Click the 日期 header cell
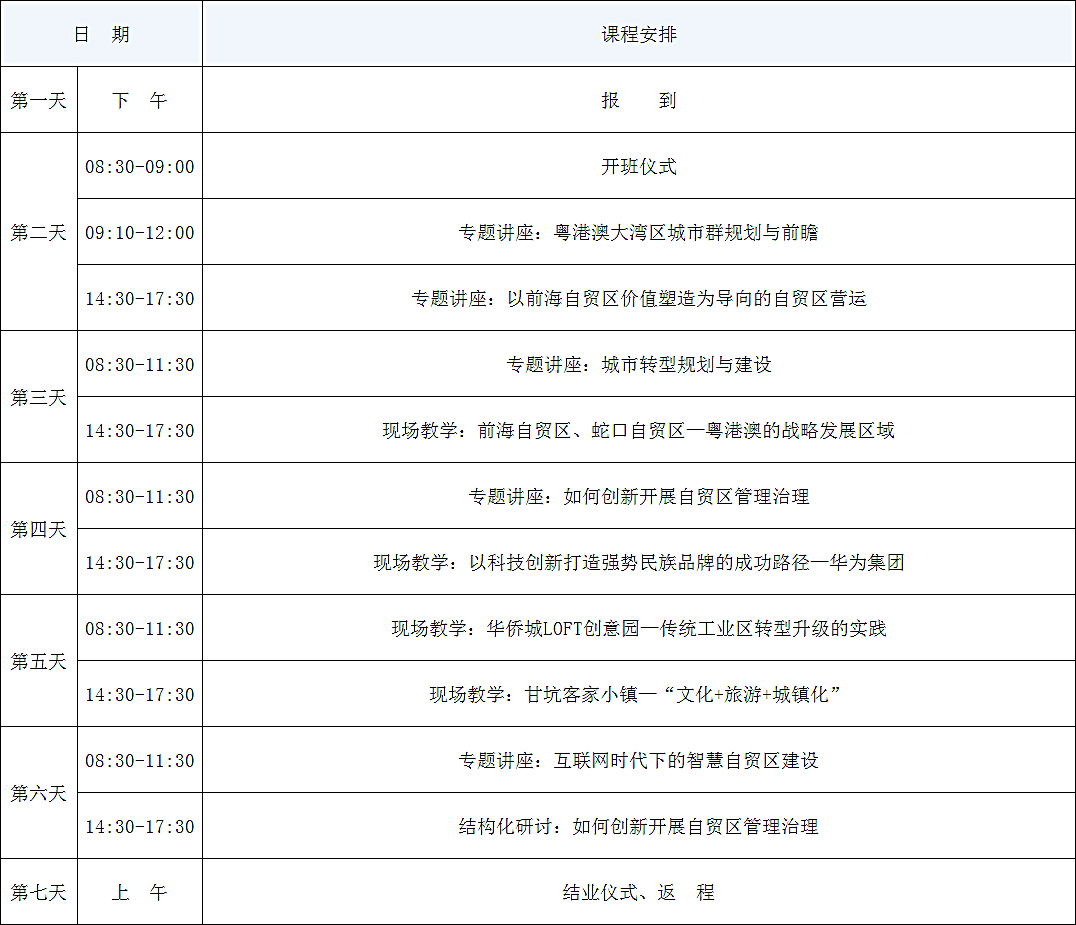1076x925 pixels. pyautogui.click(x=102, y=34)
